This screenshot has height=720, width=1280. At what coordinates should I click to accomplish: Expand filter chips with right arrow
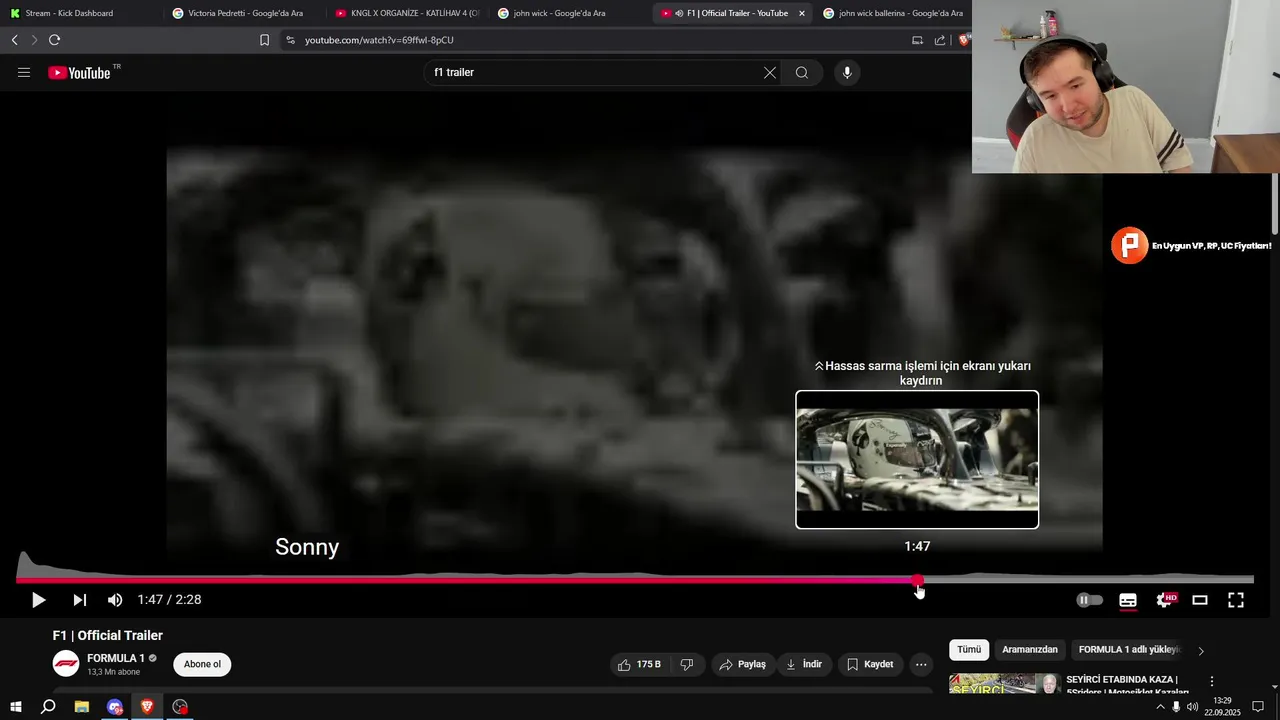[x=1201, y=651]
